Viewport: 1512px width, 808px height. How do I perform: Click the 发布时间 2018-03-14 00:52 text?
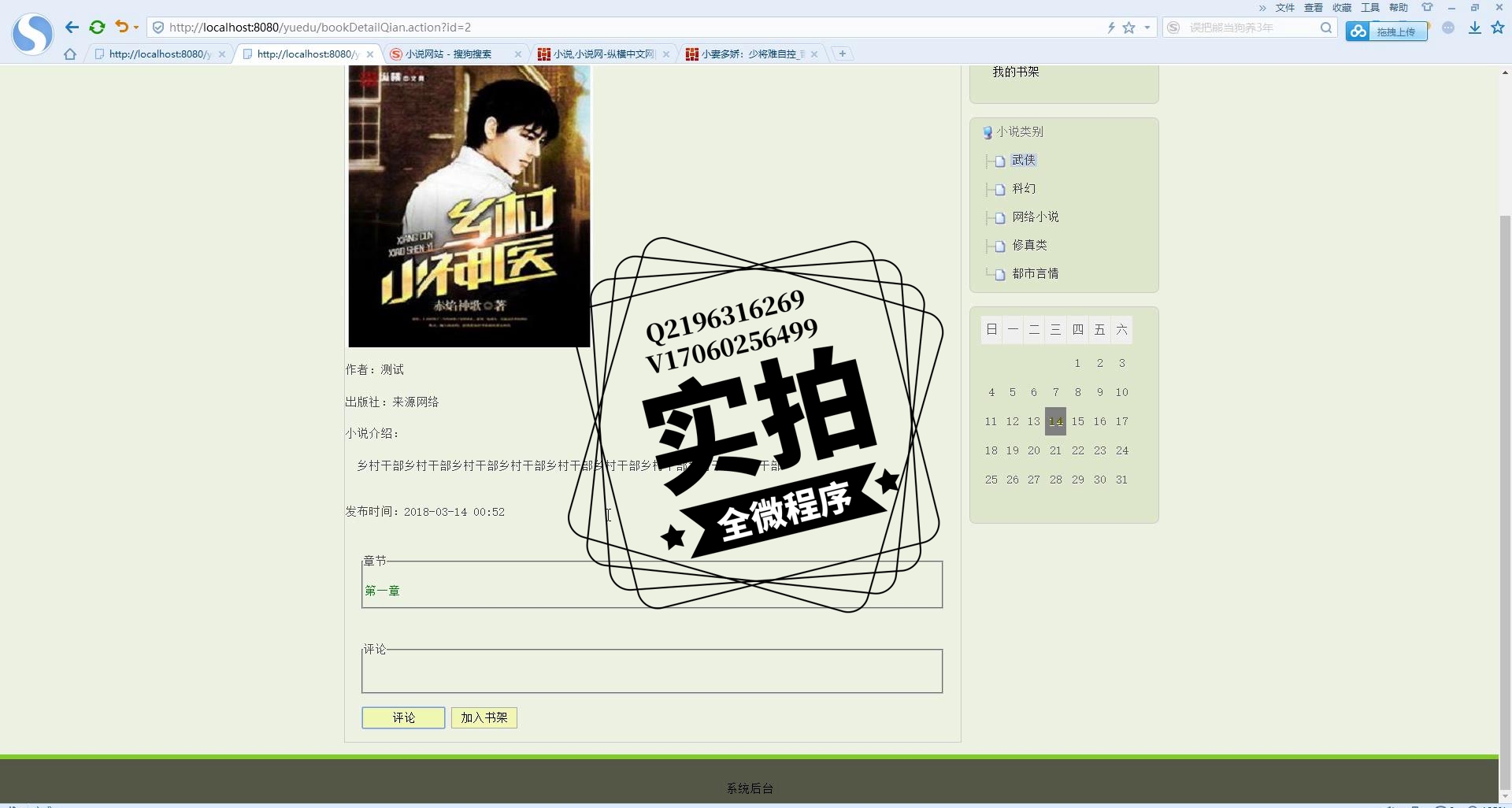424,512
